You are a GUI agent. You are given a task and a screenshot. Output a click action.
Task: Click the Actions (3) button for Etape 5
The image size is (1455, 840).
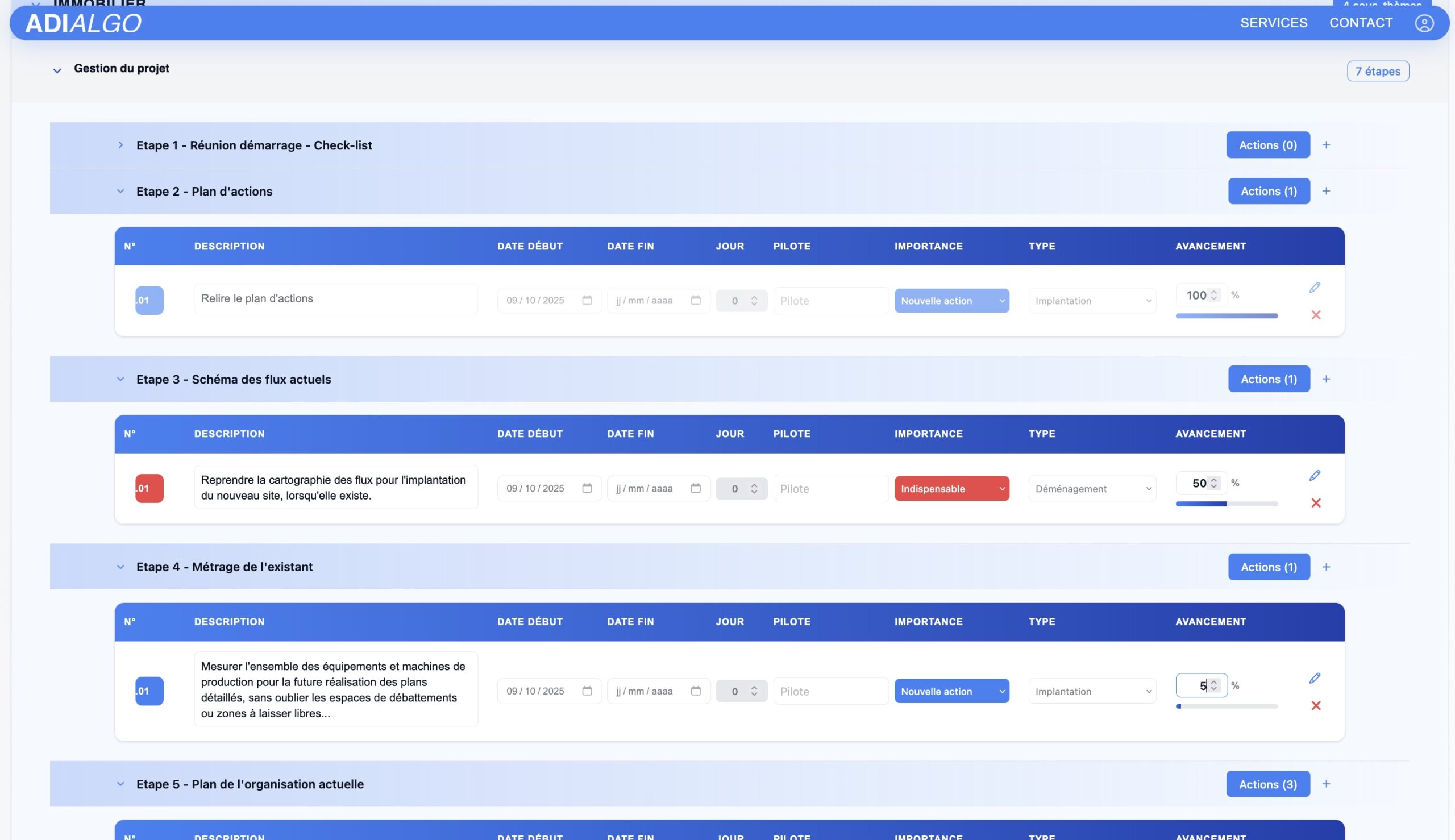[x=1267, y=784]
